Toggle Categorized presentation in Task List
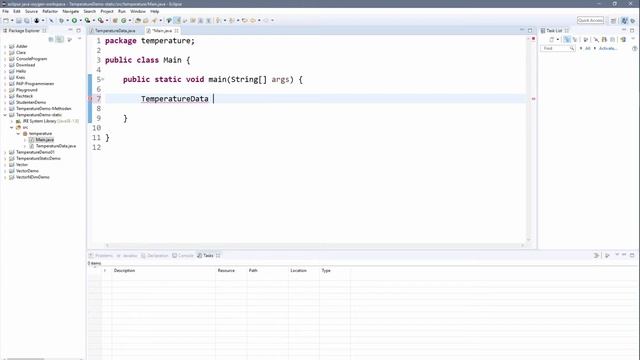Image resolution: width=640 pixels, height=360 pixels. (x=567, y=39)
